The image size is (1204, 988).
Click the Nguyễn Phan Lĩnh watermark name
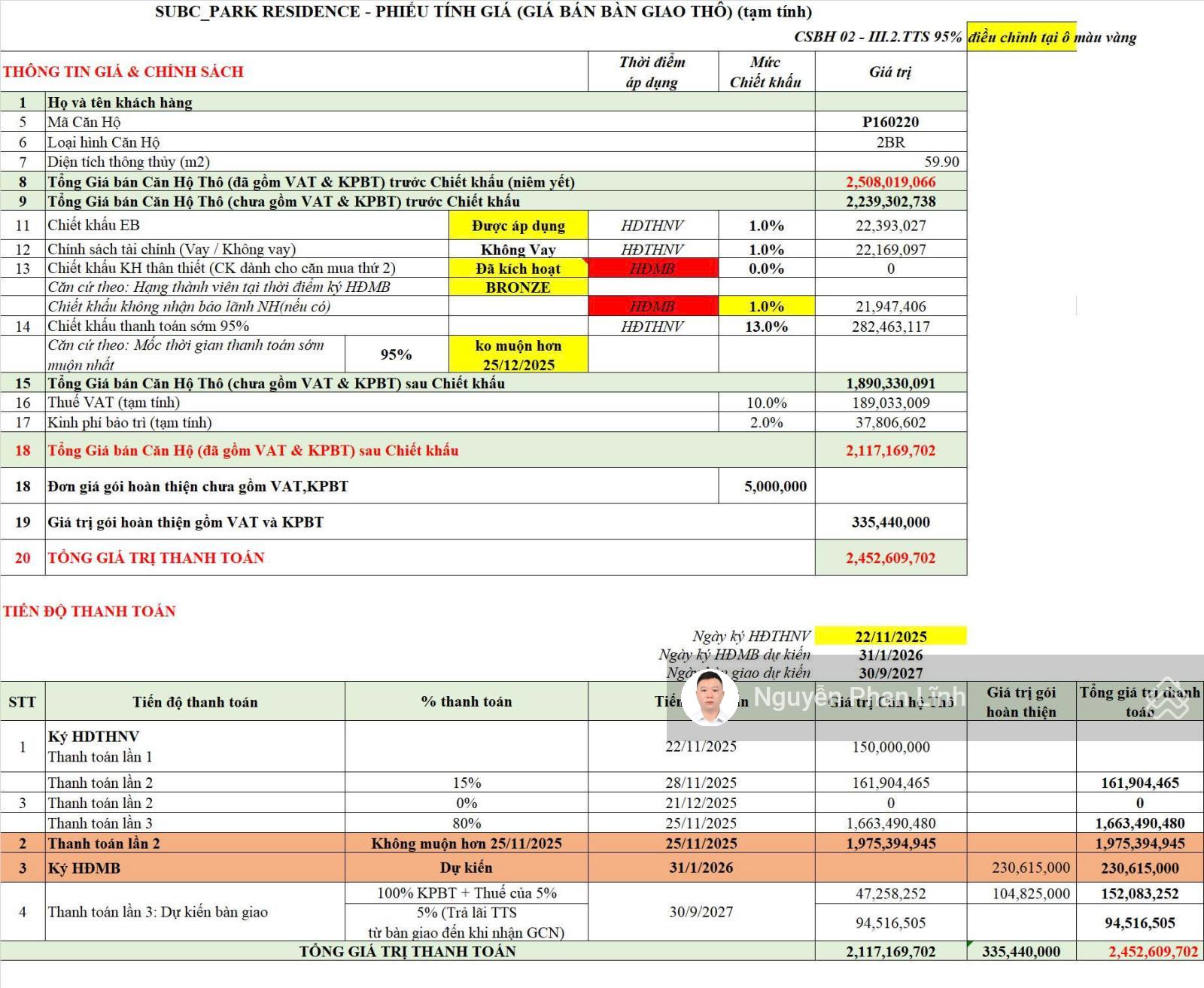[x=858, y=697]
